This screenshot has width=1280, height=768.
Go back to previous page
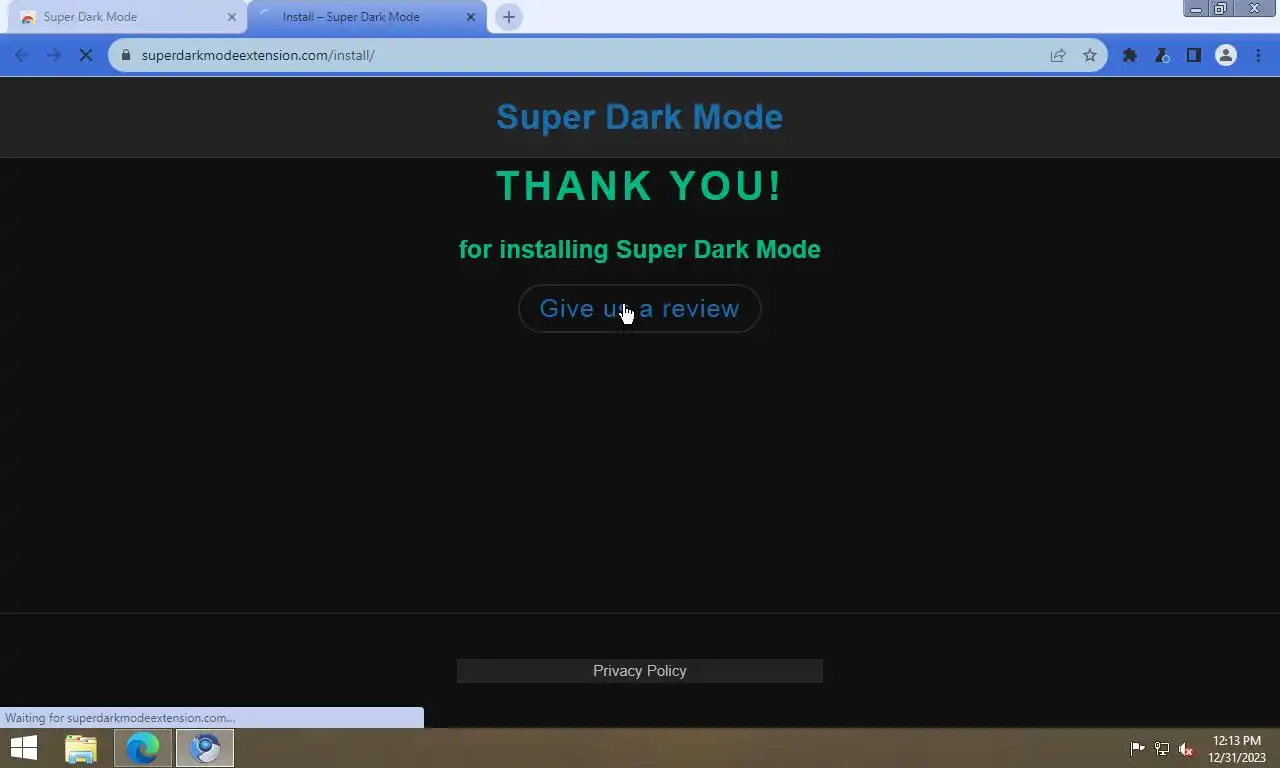click(22, 55)
